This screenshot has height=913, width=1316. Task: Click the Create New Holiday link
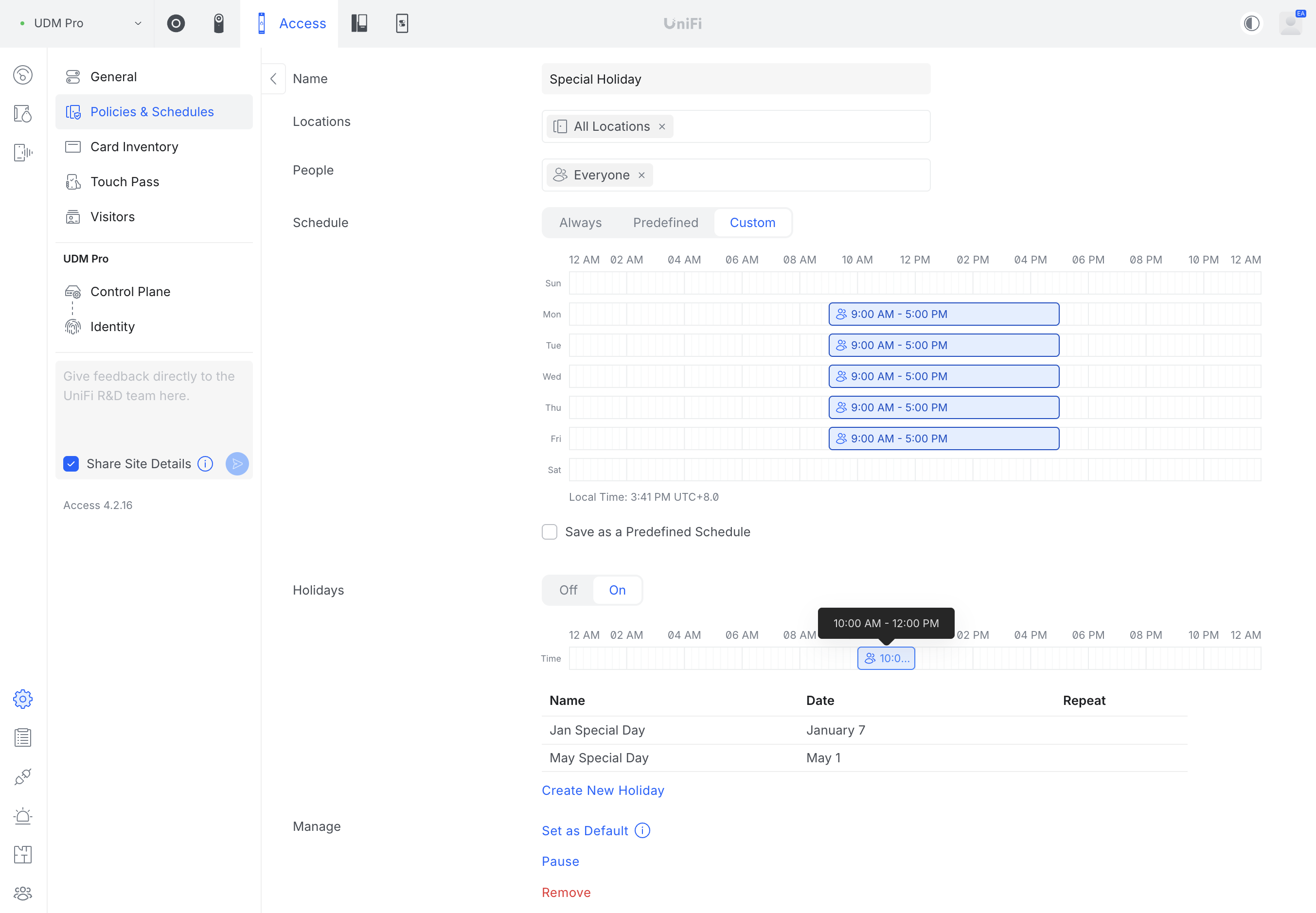(603, 790)
